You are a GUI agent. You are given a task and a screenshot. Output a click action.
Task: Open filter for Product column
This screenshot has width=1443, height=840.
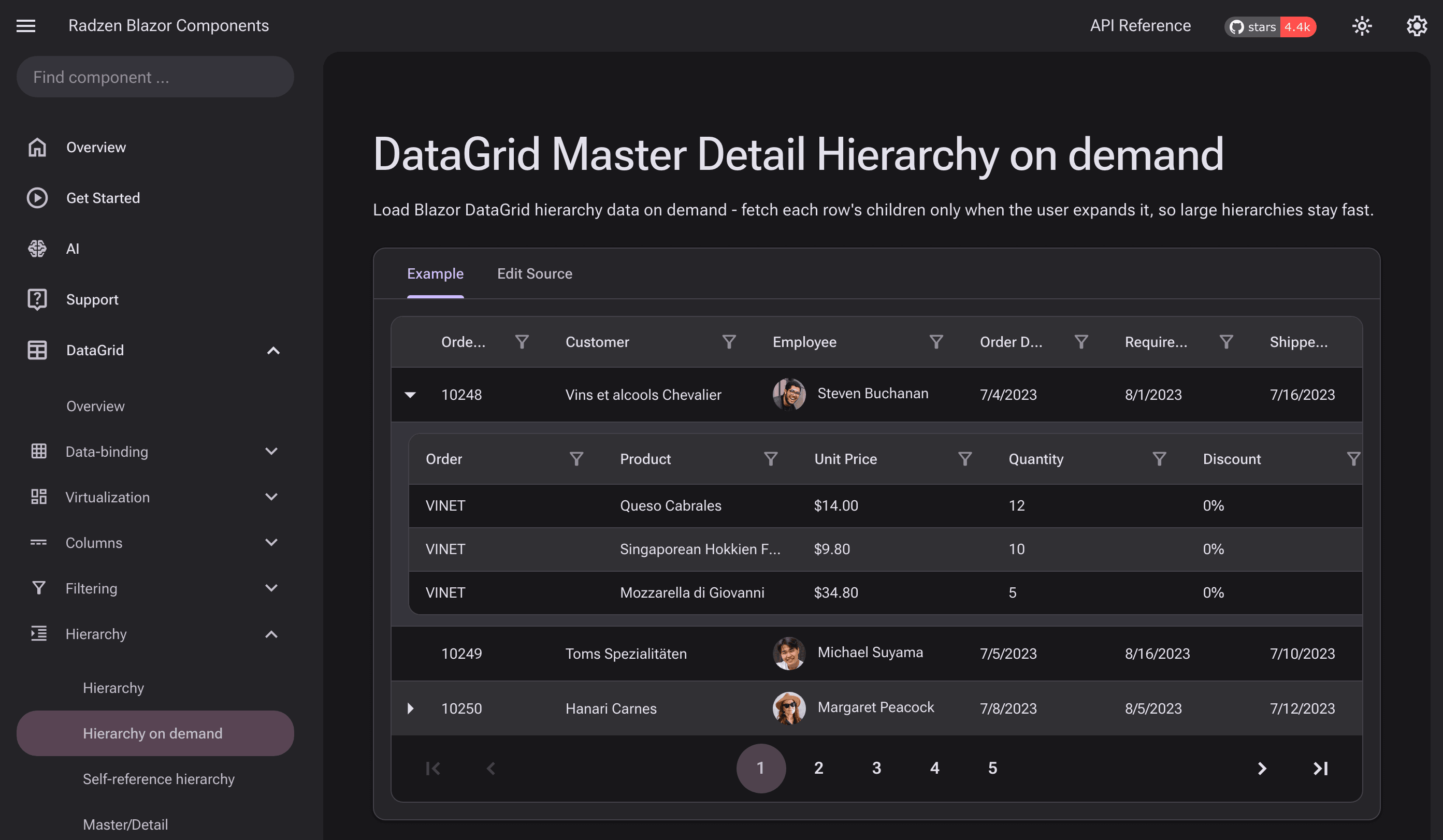pyautogui.click(x=771, y=459)
